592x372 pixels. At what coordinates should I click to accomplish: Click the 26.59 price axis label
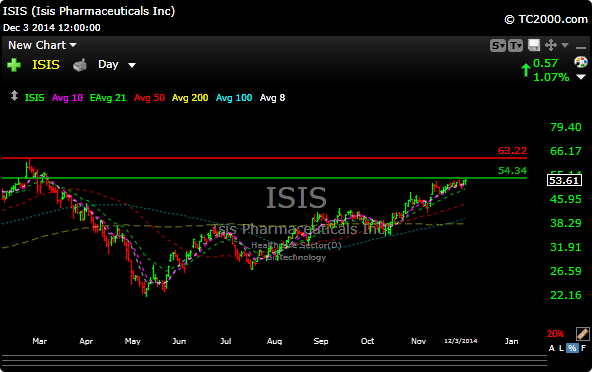[x=566, y=271]
